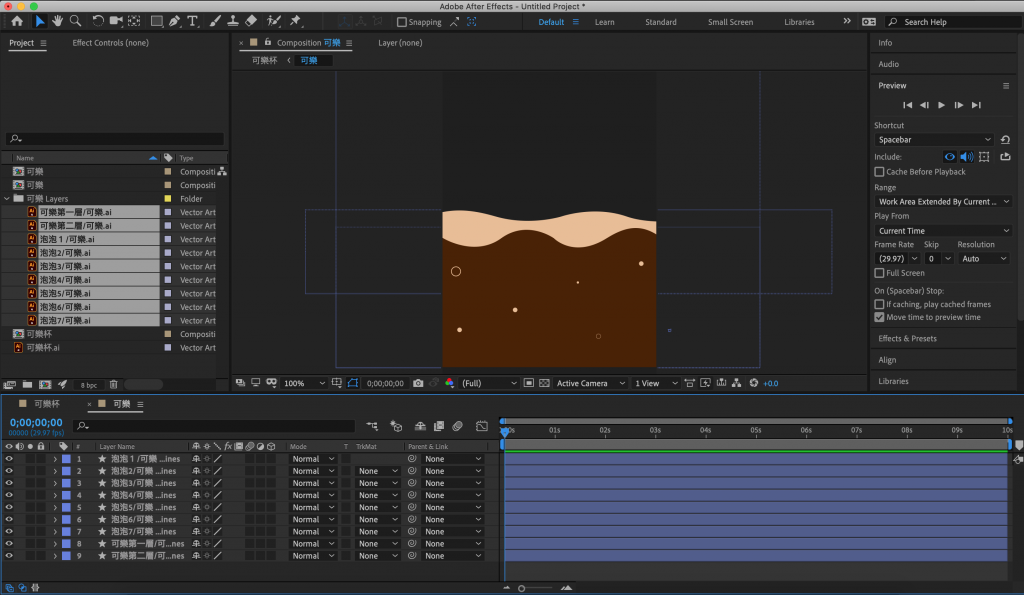Select the Puppet Pin tool
1024x595 pixels.
pos(296,21)
